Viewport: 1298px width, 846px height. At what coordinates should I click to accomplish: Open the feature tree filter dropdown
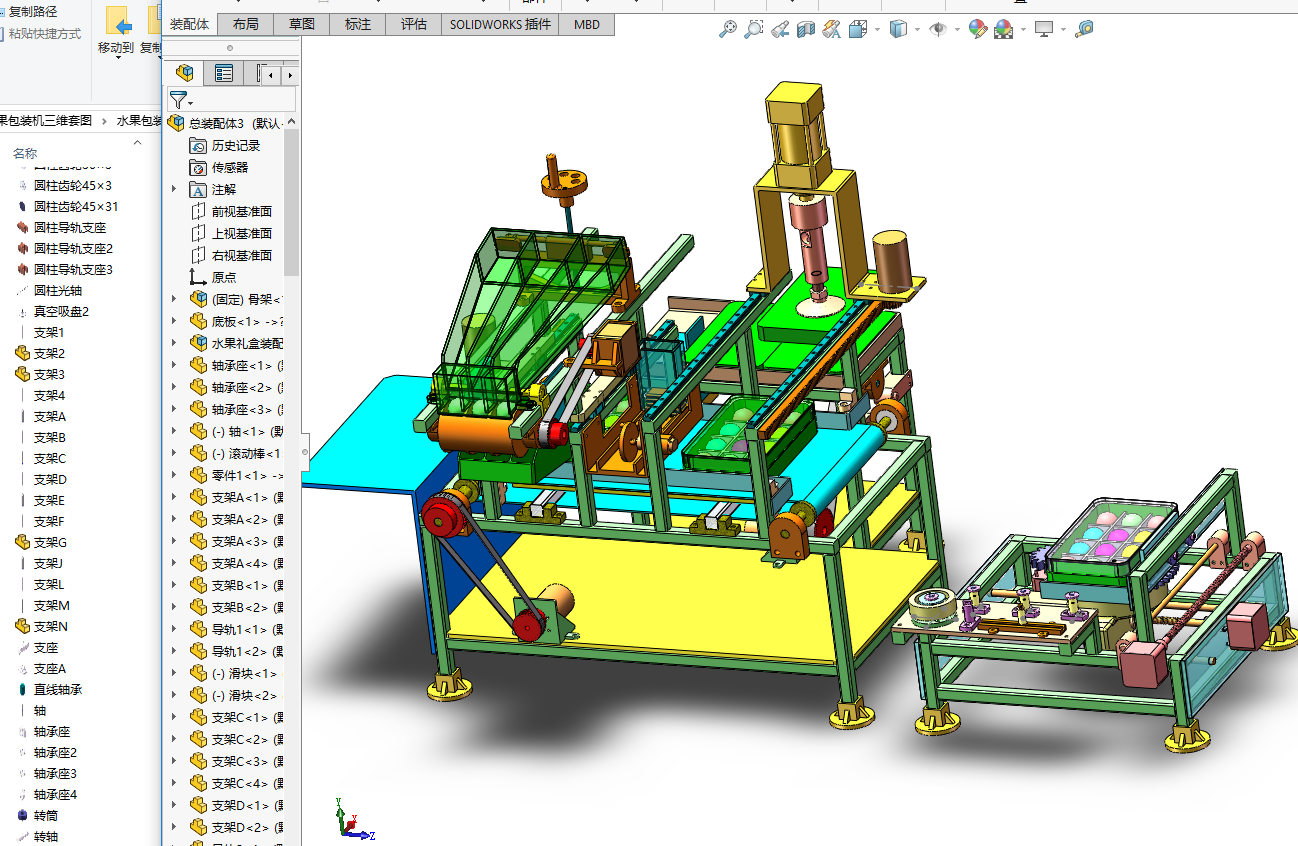[x=180, y=99]
